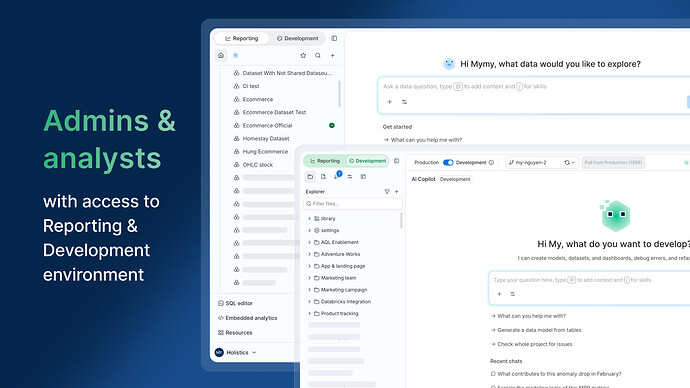Open favorites star icon in Reporting sidebar
The height and width of the screenshot is (388, 690).
[x=303, y=55]
